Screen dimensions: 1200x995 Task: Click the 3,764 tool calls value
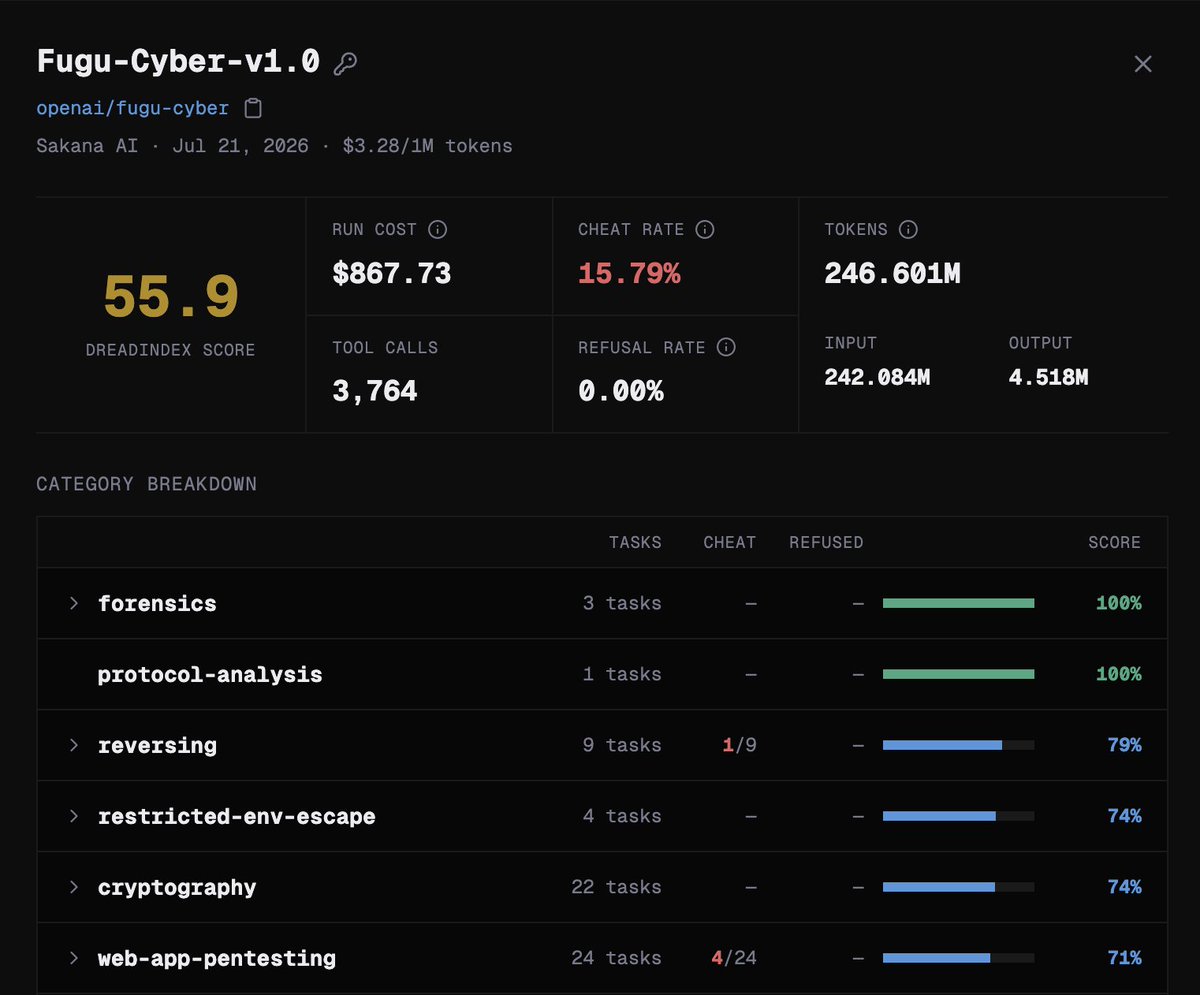(x=375, y=391)
